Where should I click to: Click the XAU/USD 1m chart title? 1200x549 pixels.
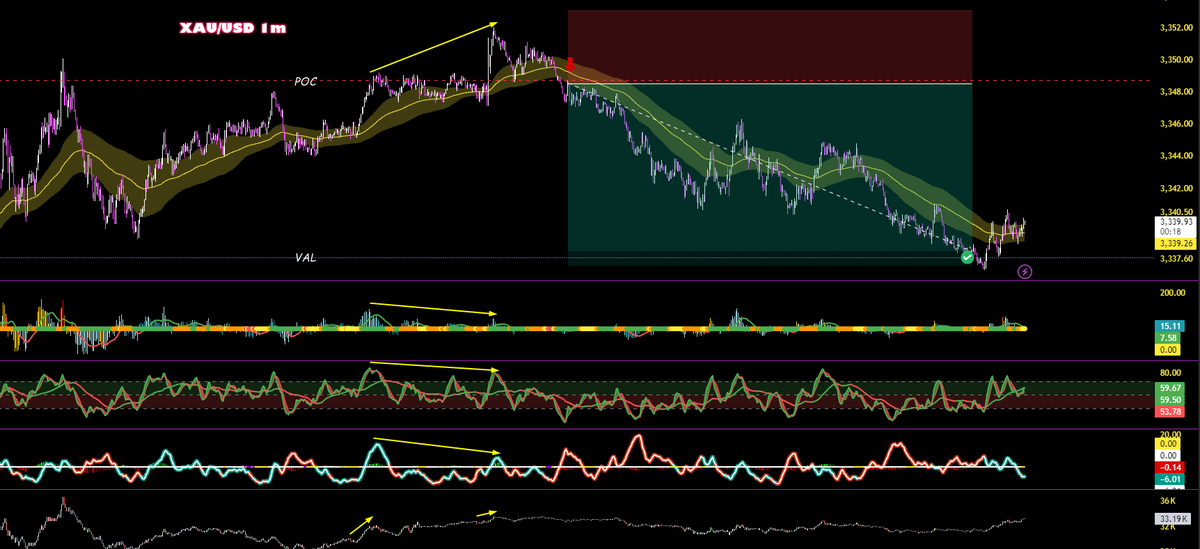click(232, 28)
